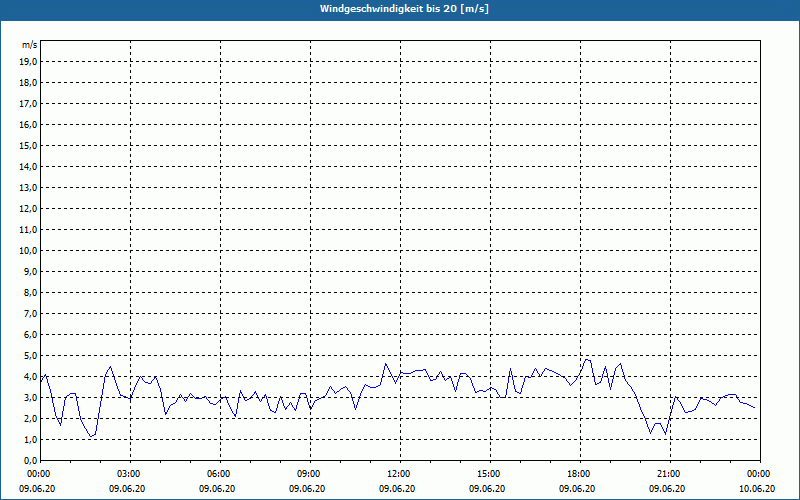Select the 14,0 y-axis label

pos(28,166)
